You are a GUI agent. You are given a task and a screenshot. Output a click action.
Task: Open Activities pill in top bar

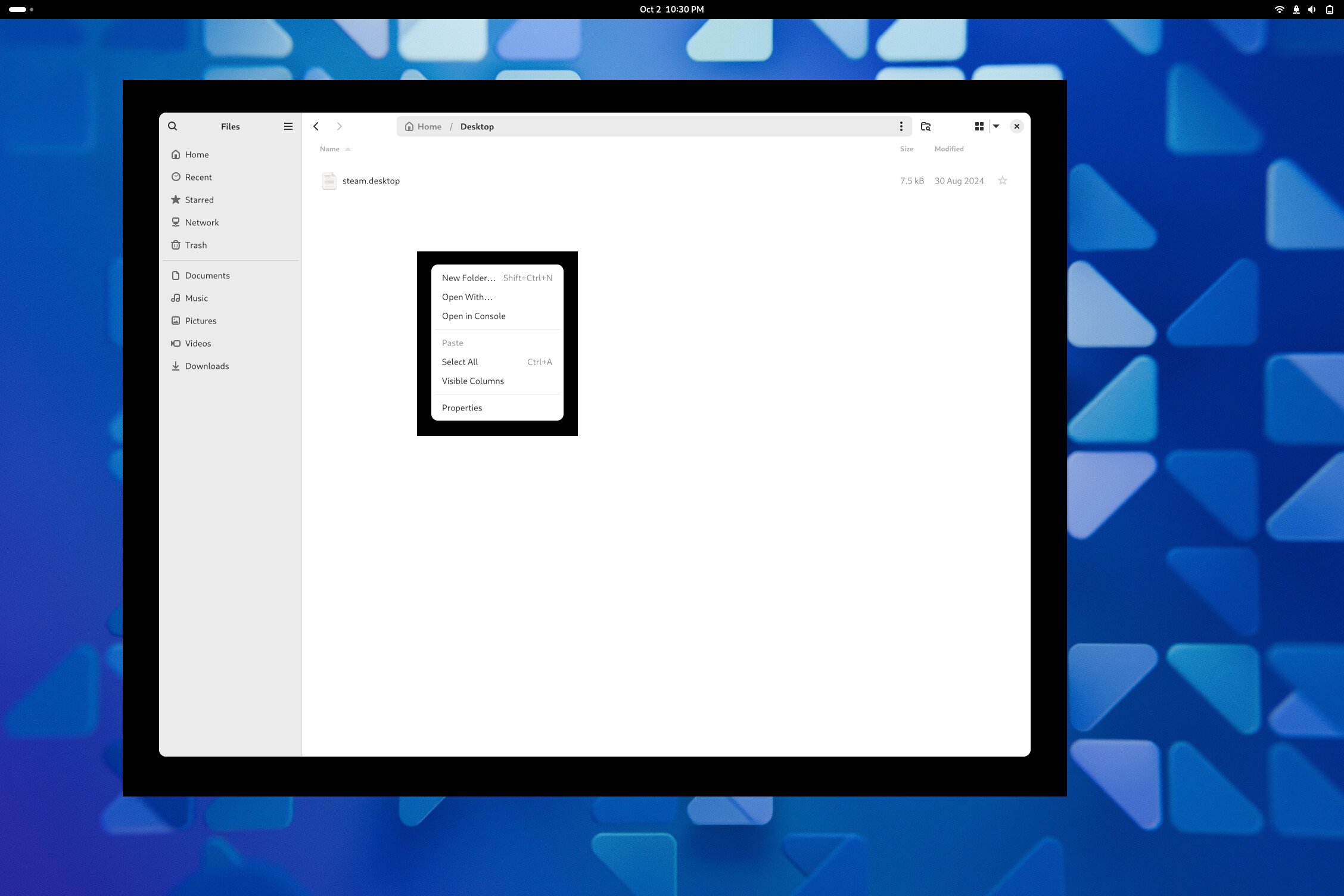click(21, 10)
